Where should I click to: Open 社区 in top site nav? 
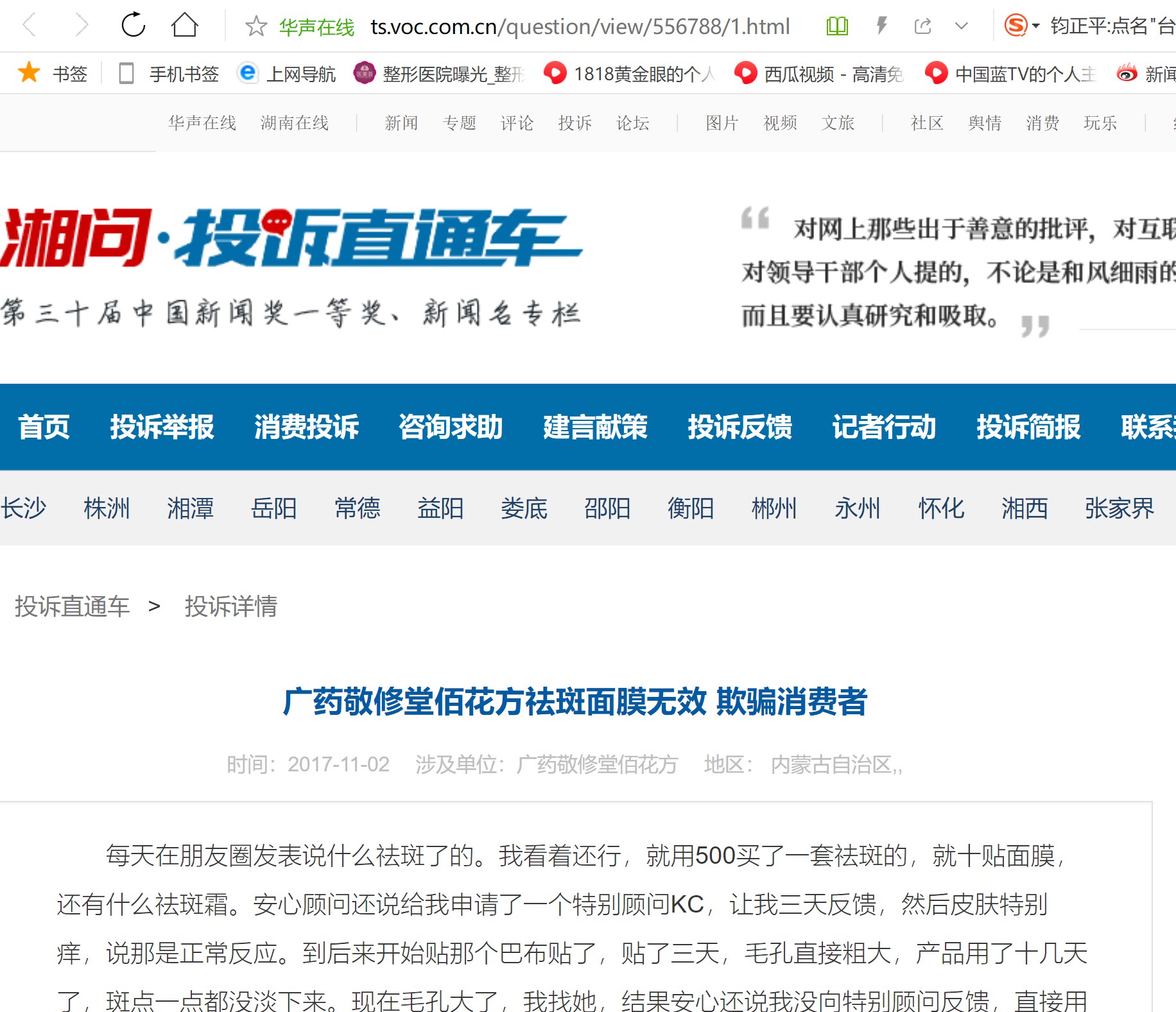point(927,123)
